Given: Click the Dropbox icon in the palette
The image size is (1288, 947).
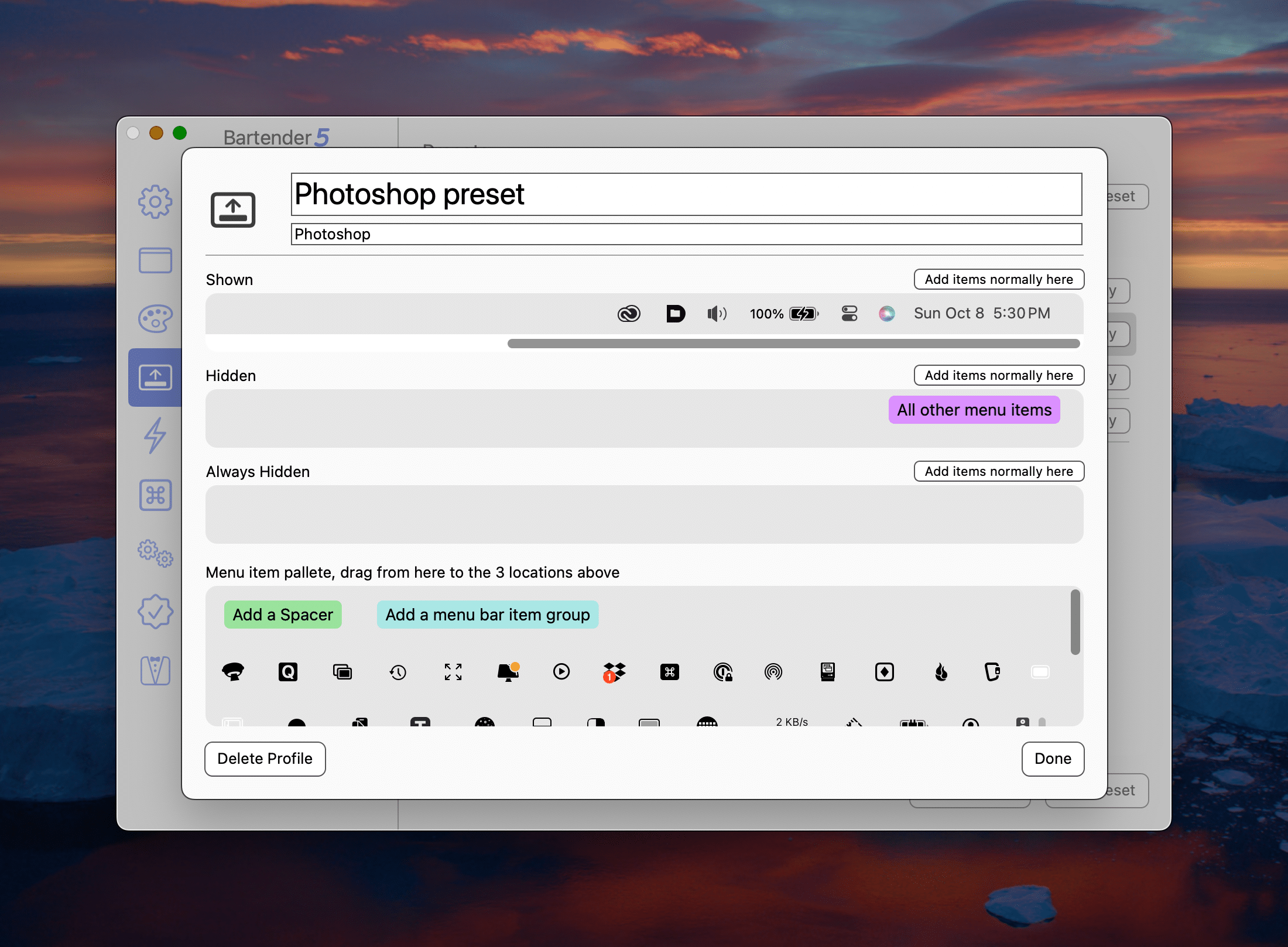Looking at the screenshot, I should coord(614,672).
